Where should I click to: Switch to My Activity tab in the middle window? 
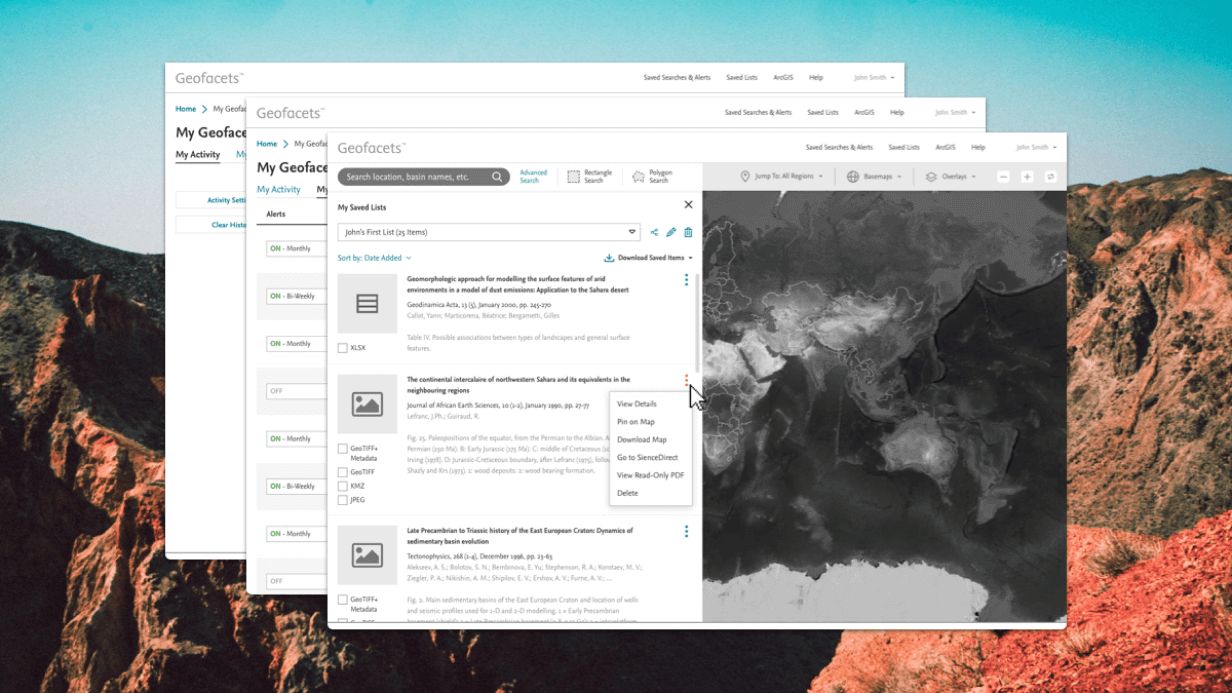279,190
